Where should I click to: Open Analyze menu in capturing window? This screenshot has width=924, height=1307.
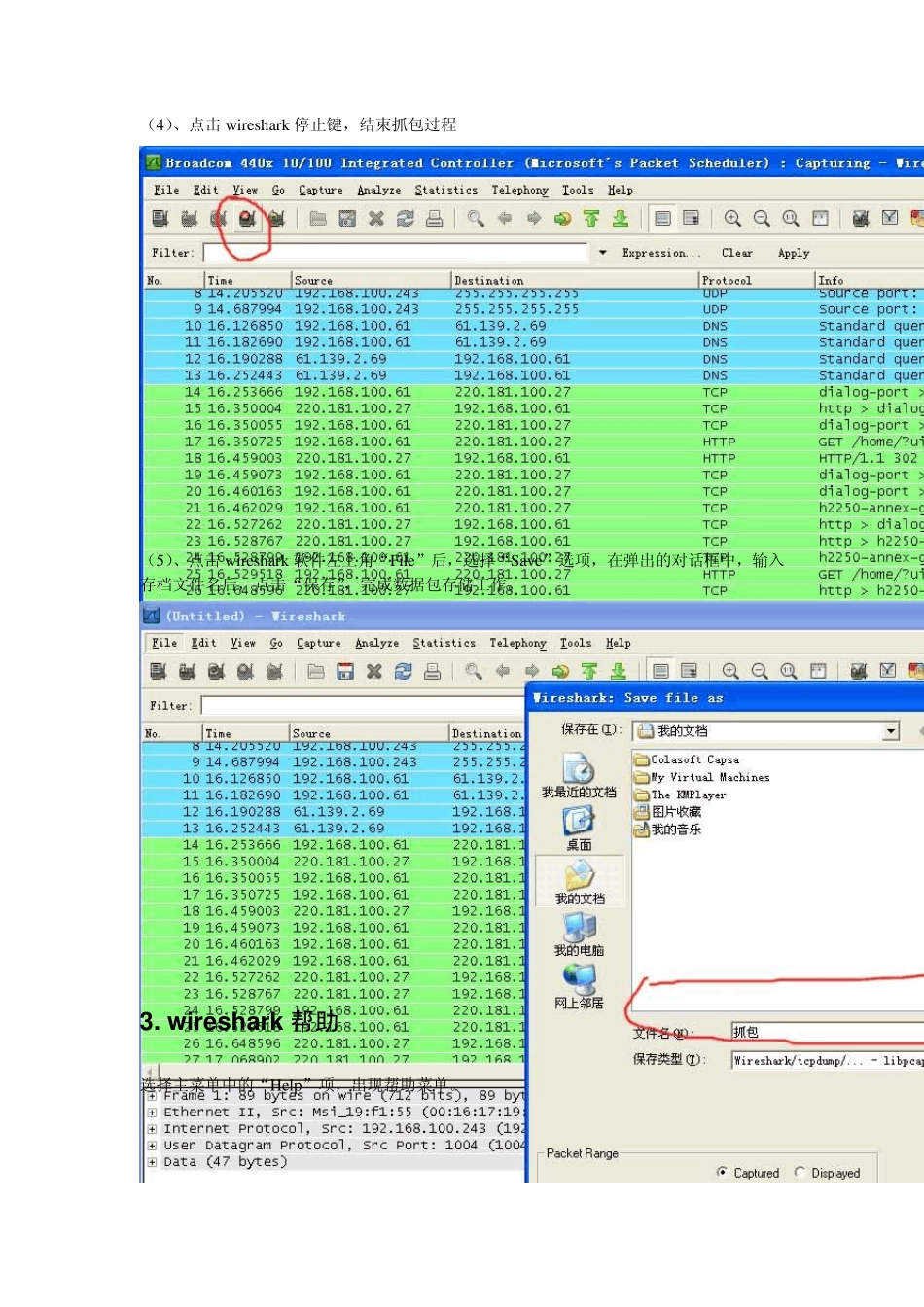(x=379, y=191)
